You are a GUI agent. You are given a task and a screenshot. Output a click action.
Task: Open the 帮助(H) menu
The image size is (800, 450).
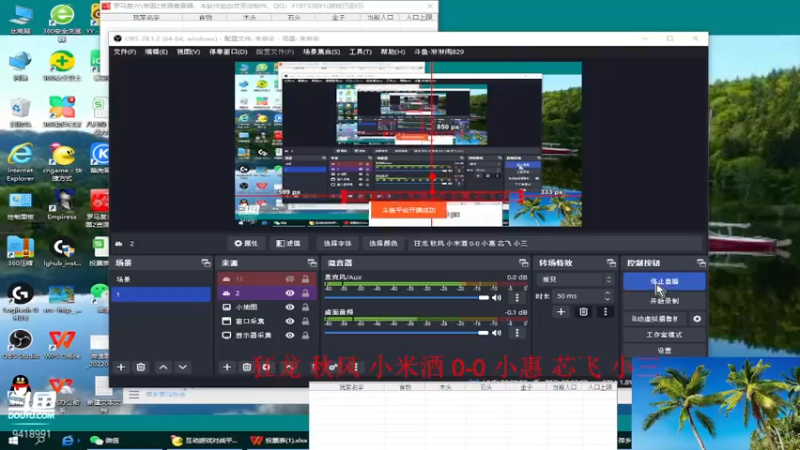click(x=393, y=52)
